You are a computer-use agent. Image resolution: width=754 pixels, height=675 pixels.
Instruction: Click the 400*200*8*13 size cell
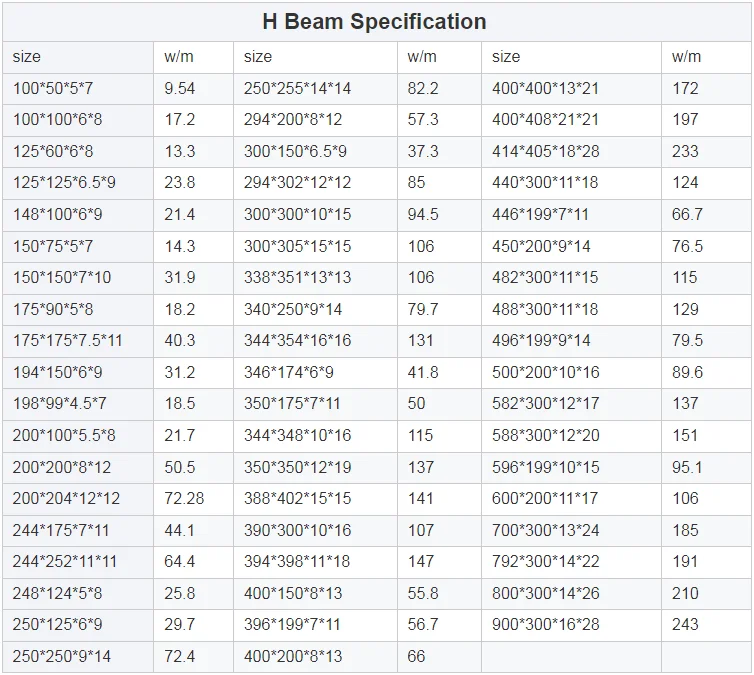pyautogui.click(x=293, y=656)
